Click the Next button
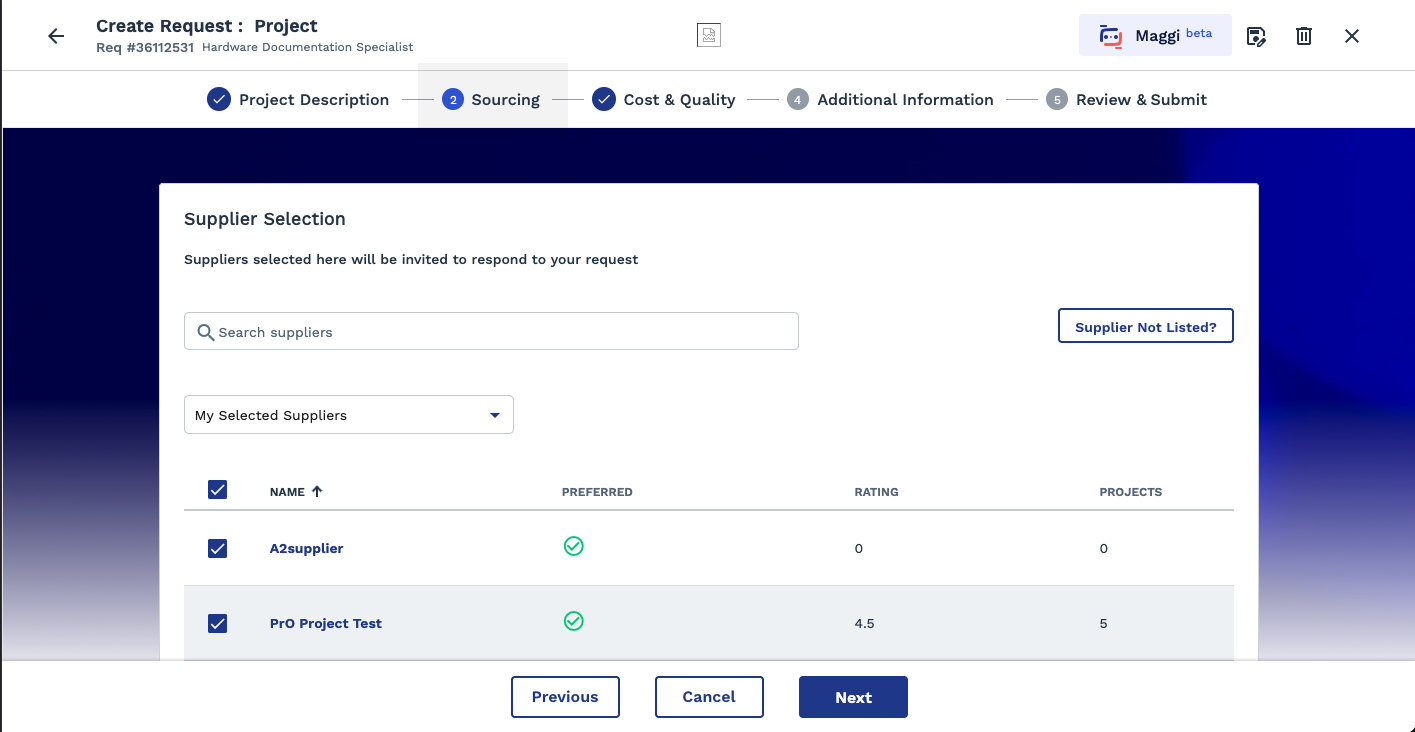The width and height of the screenshot is (1415, 732). click(x=853, y=697)
